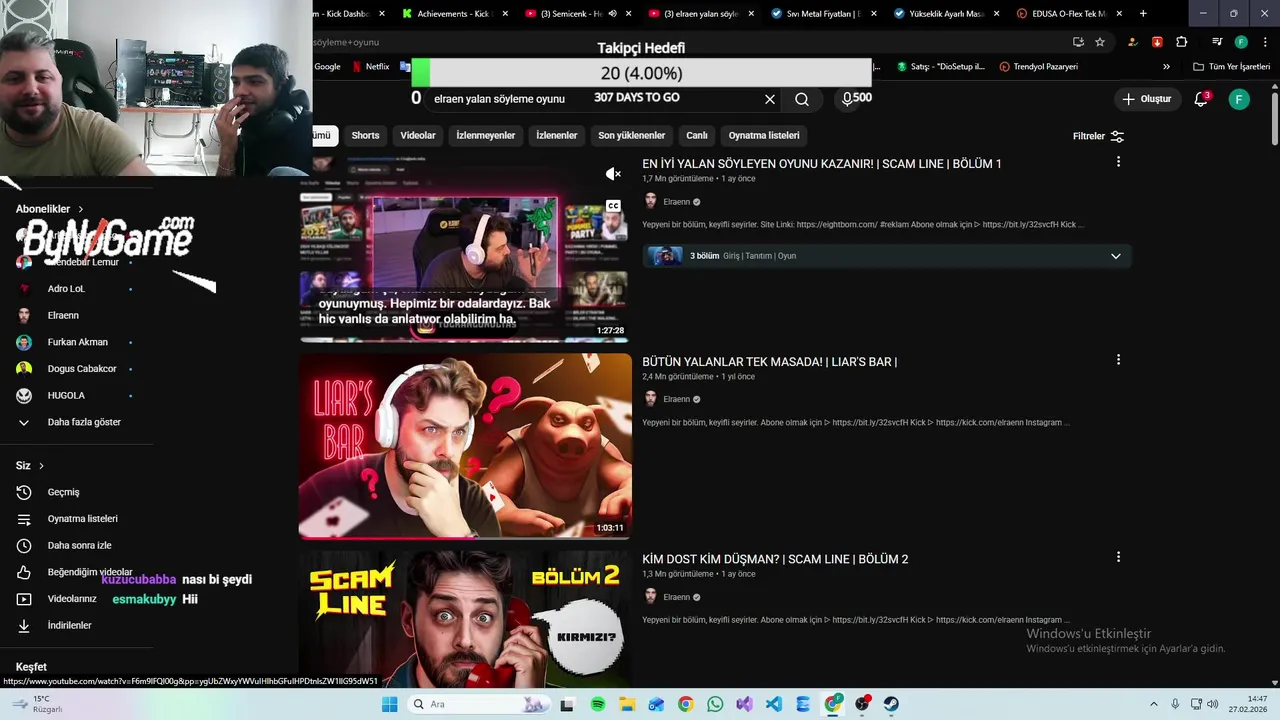Select the Shorts filter chip
The height and width of the screenshot is (720, 1280).
pyautogui.click(x=365, y=135)
